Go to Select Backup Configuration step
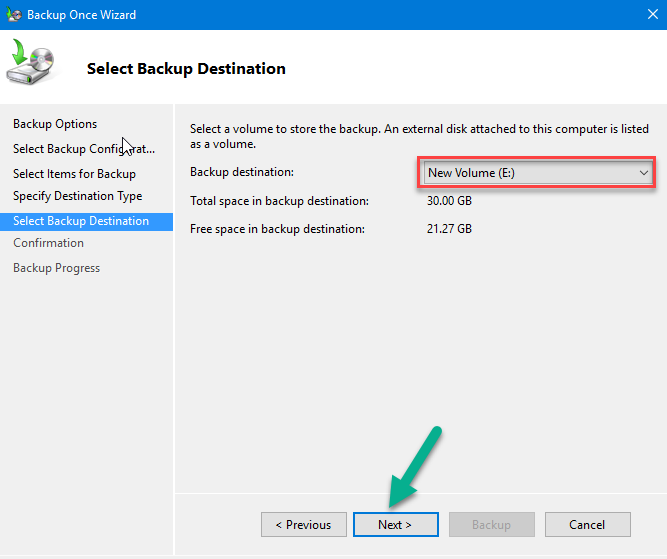667x559 pixels. (84, 149)
